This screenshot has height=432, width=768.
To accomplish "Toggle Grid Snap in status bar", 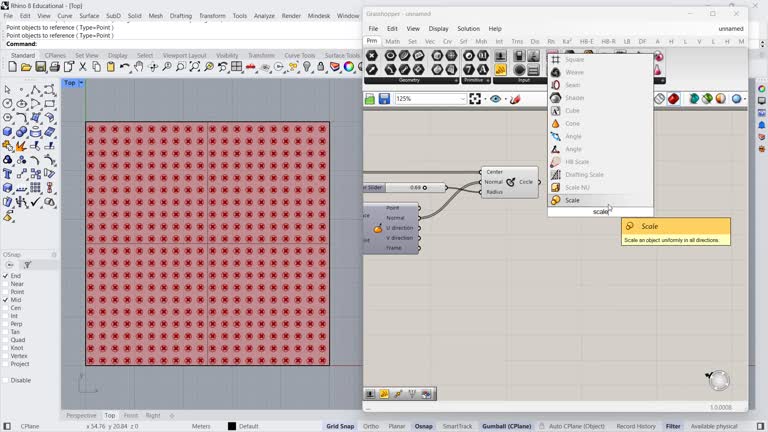I will [x=340, y=426].
